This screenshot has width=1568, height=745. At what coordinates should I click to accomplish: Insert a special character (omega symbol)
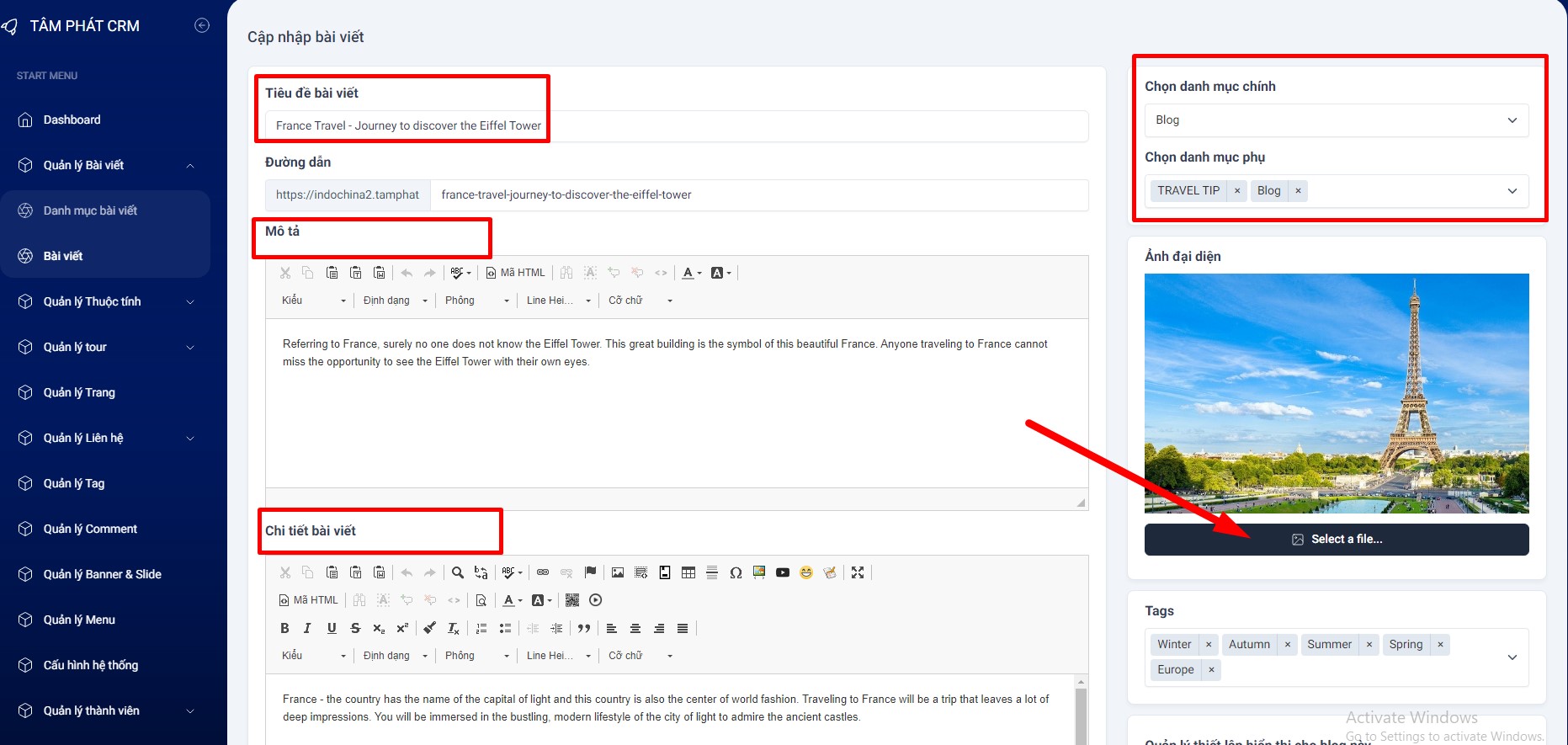(736, 572)
